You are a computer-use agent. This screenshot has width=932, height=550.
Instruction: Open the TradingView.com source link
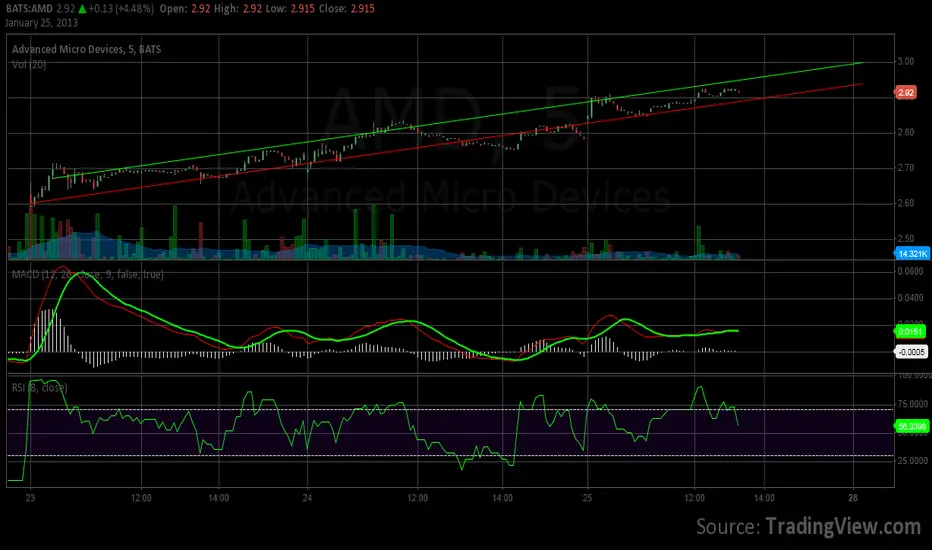point(843,527)
